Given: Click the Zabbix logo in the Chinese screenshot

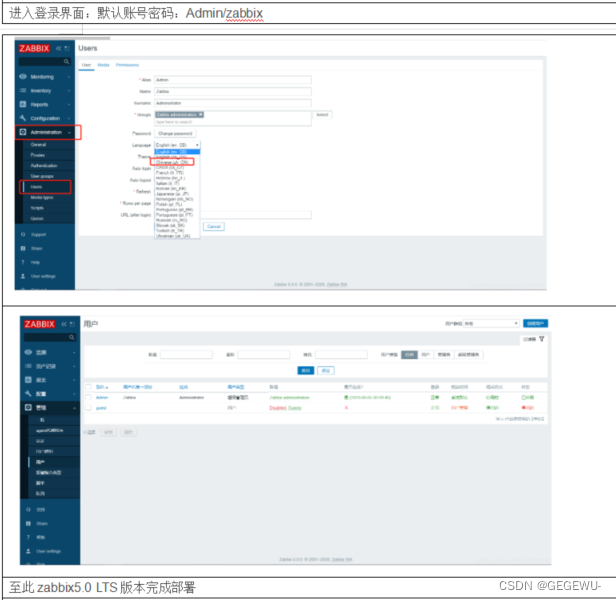Looking at the screenshot, I should coord(39,324).
